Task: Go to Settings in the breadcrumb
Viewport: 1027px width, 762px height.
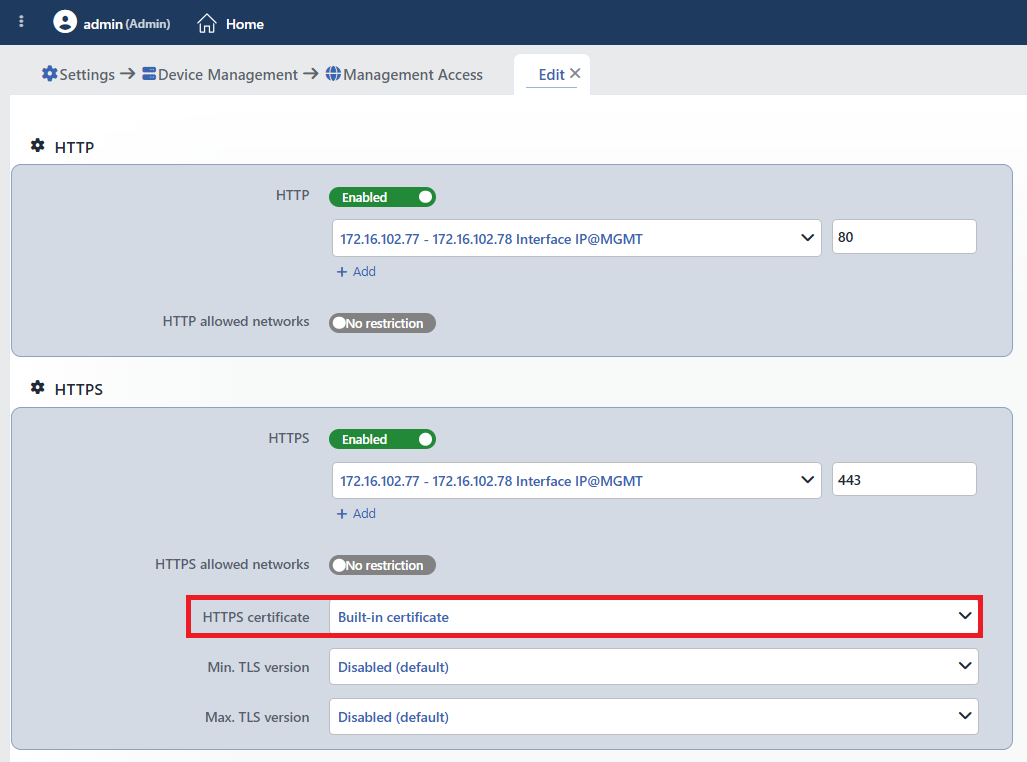Action: 87,75
